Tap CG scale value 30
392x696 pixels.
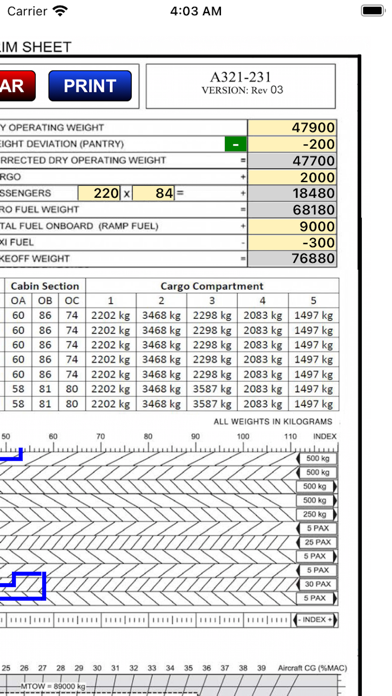[x=97, y=668]
